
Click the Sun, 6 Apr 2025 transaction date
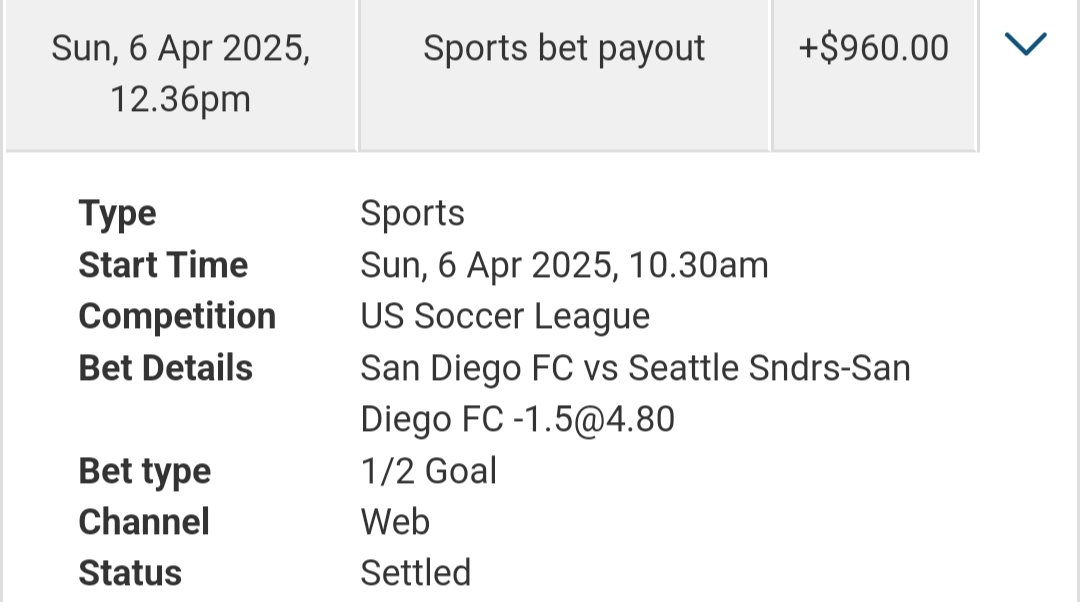(181, 49)
